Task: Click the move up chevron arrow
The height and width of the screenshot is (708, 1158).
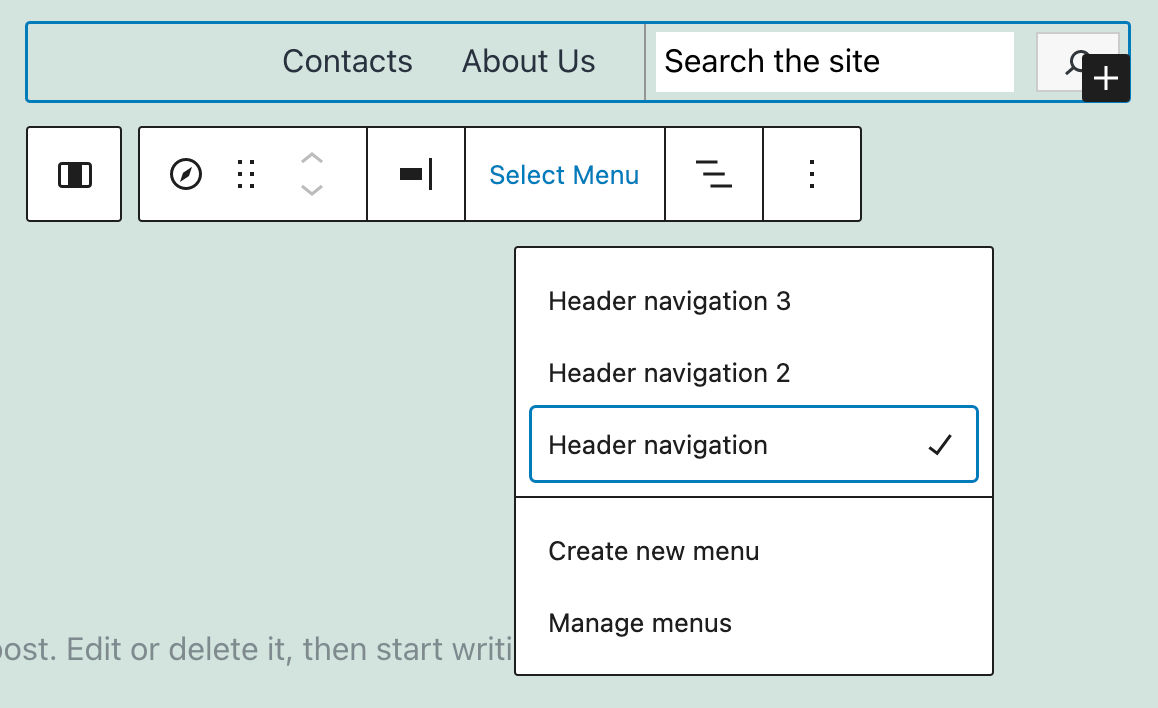Action: coord(312,158)
